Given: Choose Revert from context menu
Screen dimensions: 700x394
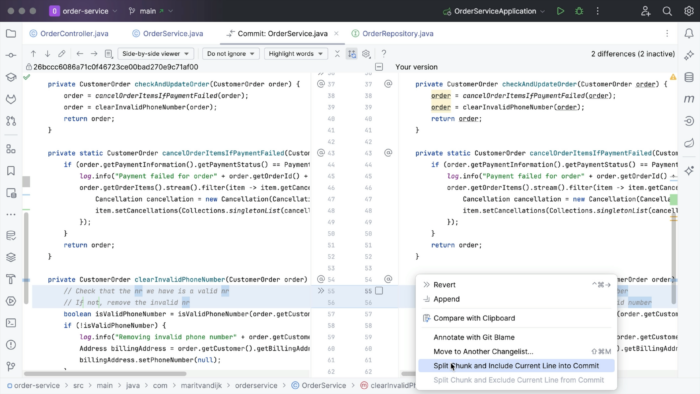Looking at the screenshot, I should [517, 285].
